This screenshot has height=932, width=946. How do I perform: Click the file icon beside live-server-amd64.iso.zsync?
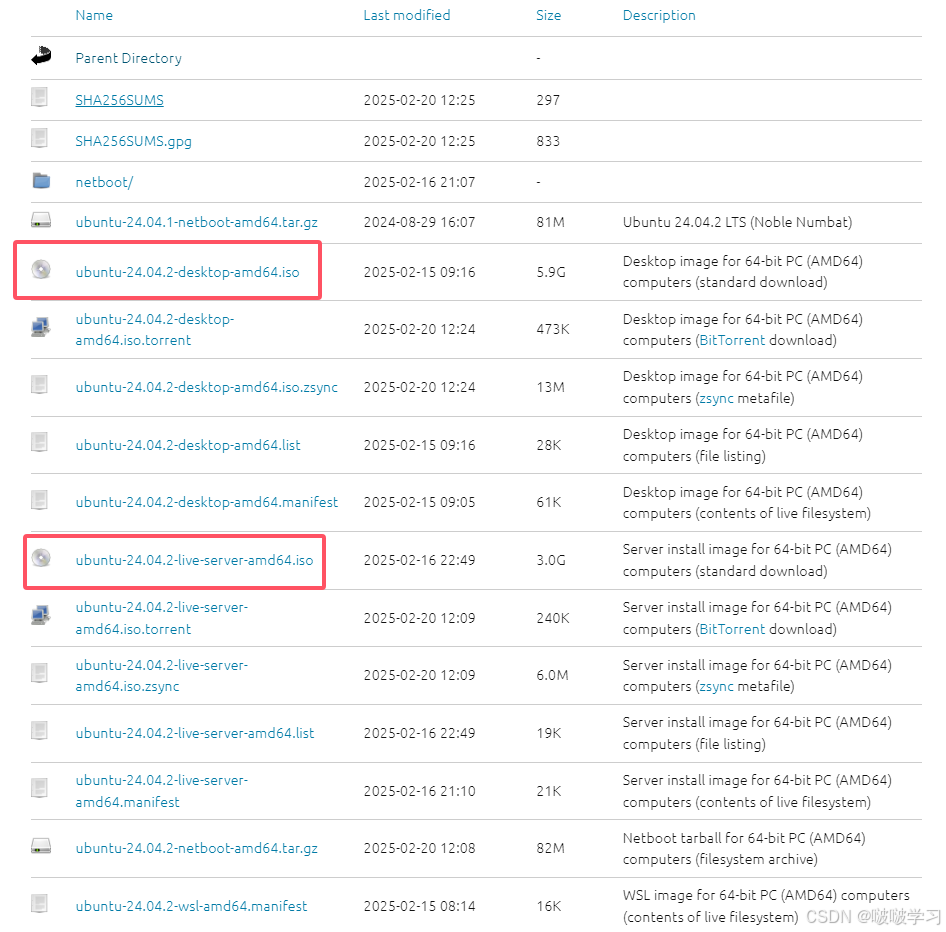[40, 673]
